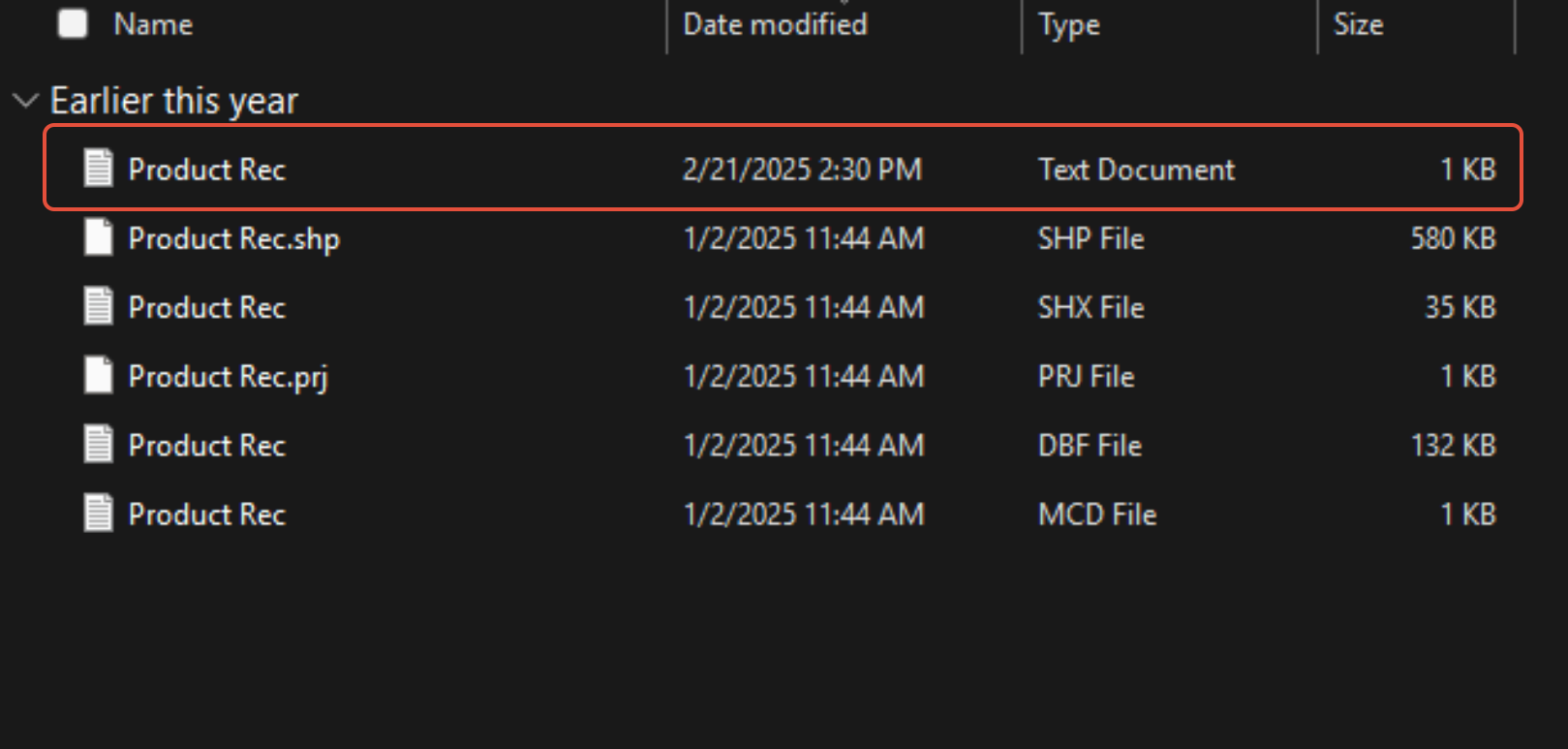Click the 580 KB size value
This screenshot has width=1568, height=749.
point(1453,238)
